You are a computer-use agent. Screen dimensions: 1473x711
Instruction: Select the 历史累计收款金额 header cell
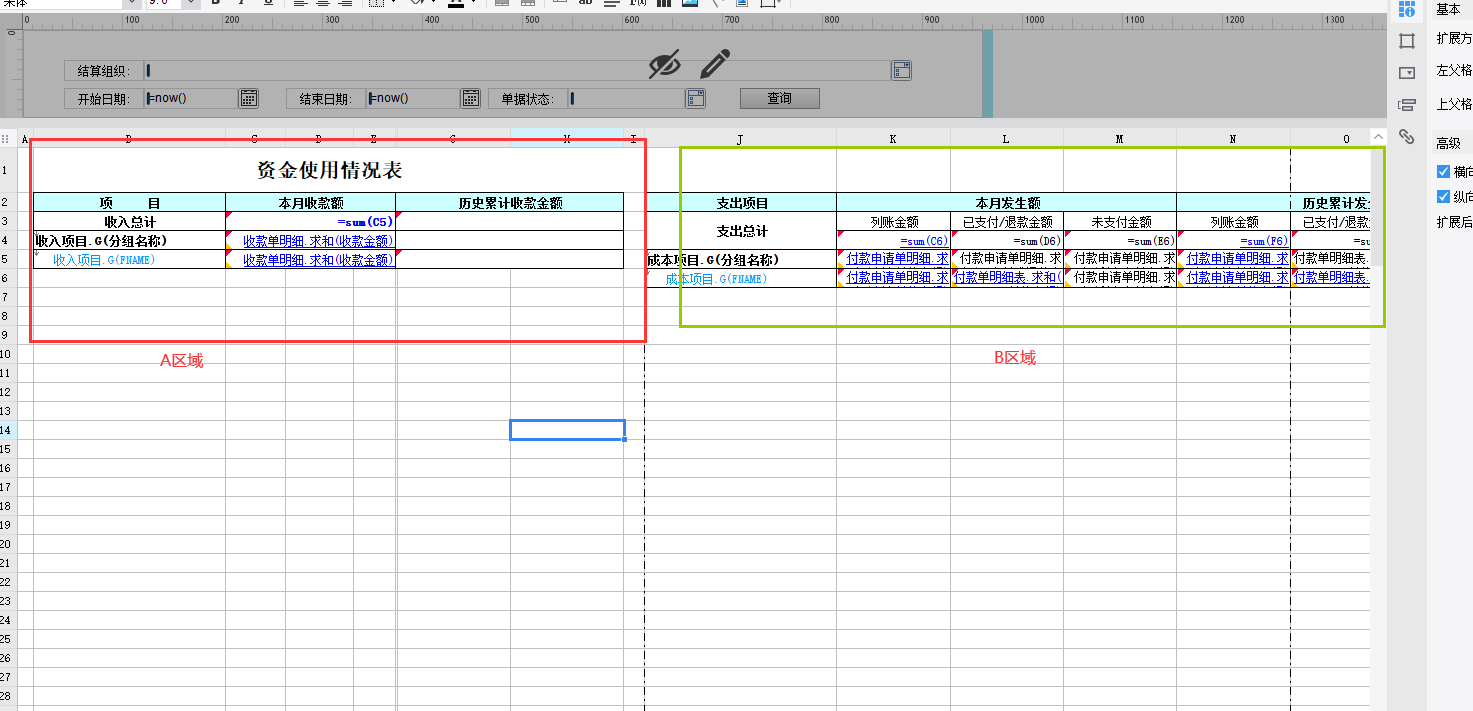pos(510,203)
